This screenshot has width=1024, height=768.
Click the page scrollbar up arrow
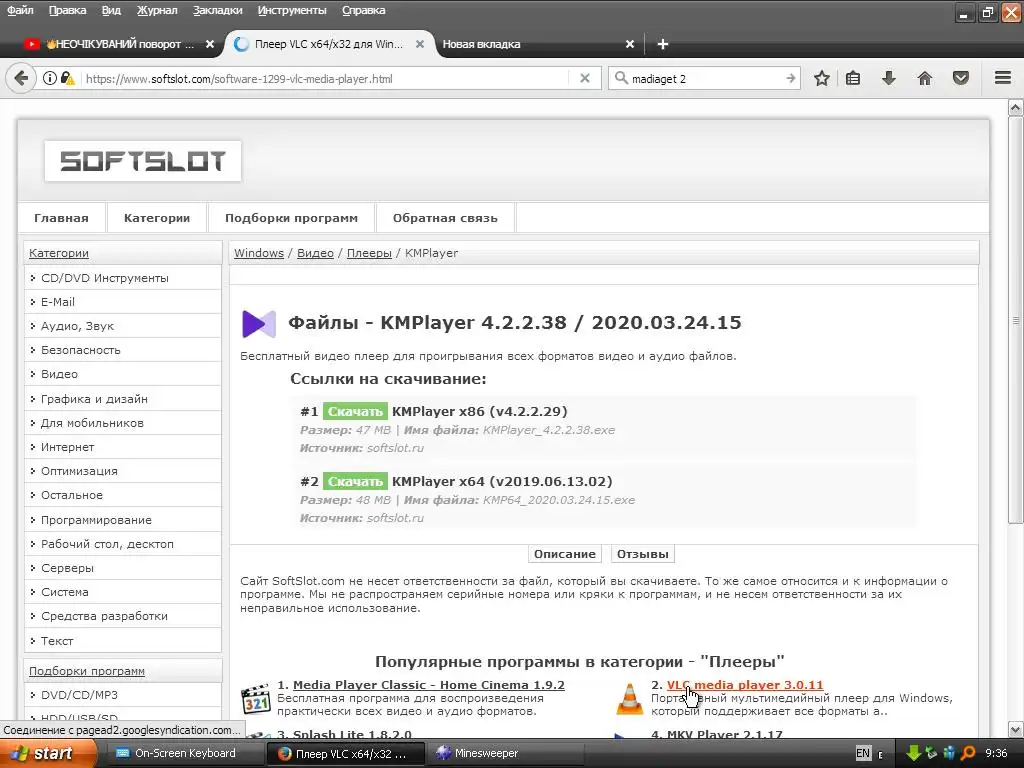1016,107
